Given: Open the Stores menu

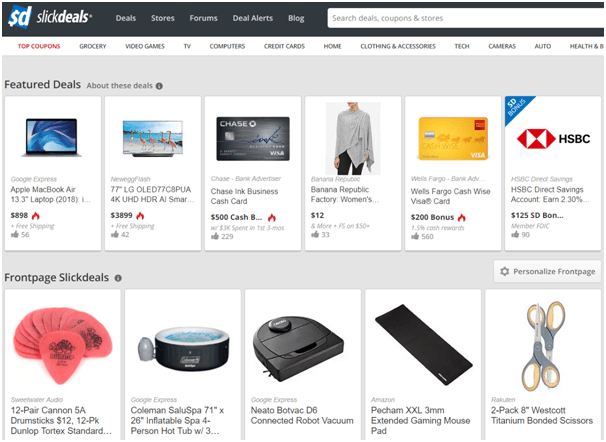Looking at the screenshot, I should coord(163,18).
